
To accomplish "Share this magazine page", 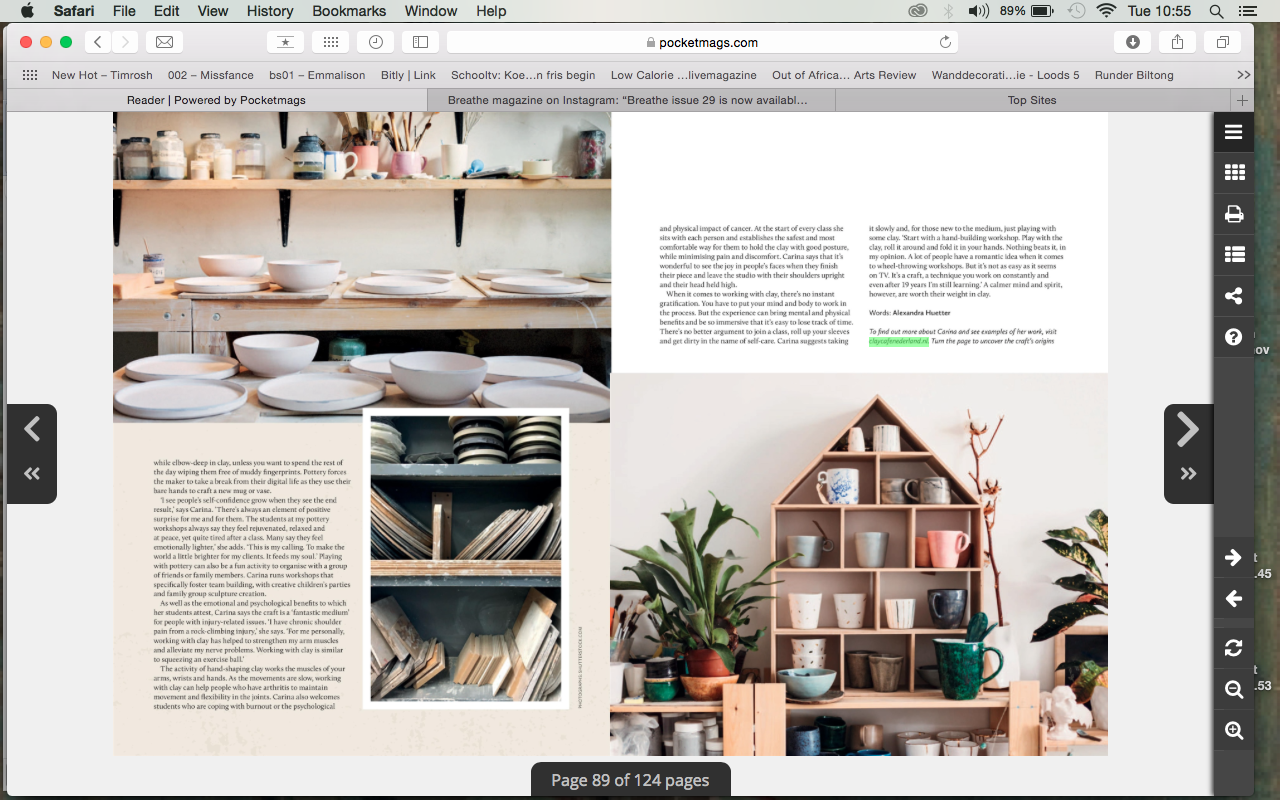I will 1234,296.
